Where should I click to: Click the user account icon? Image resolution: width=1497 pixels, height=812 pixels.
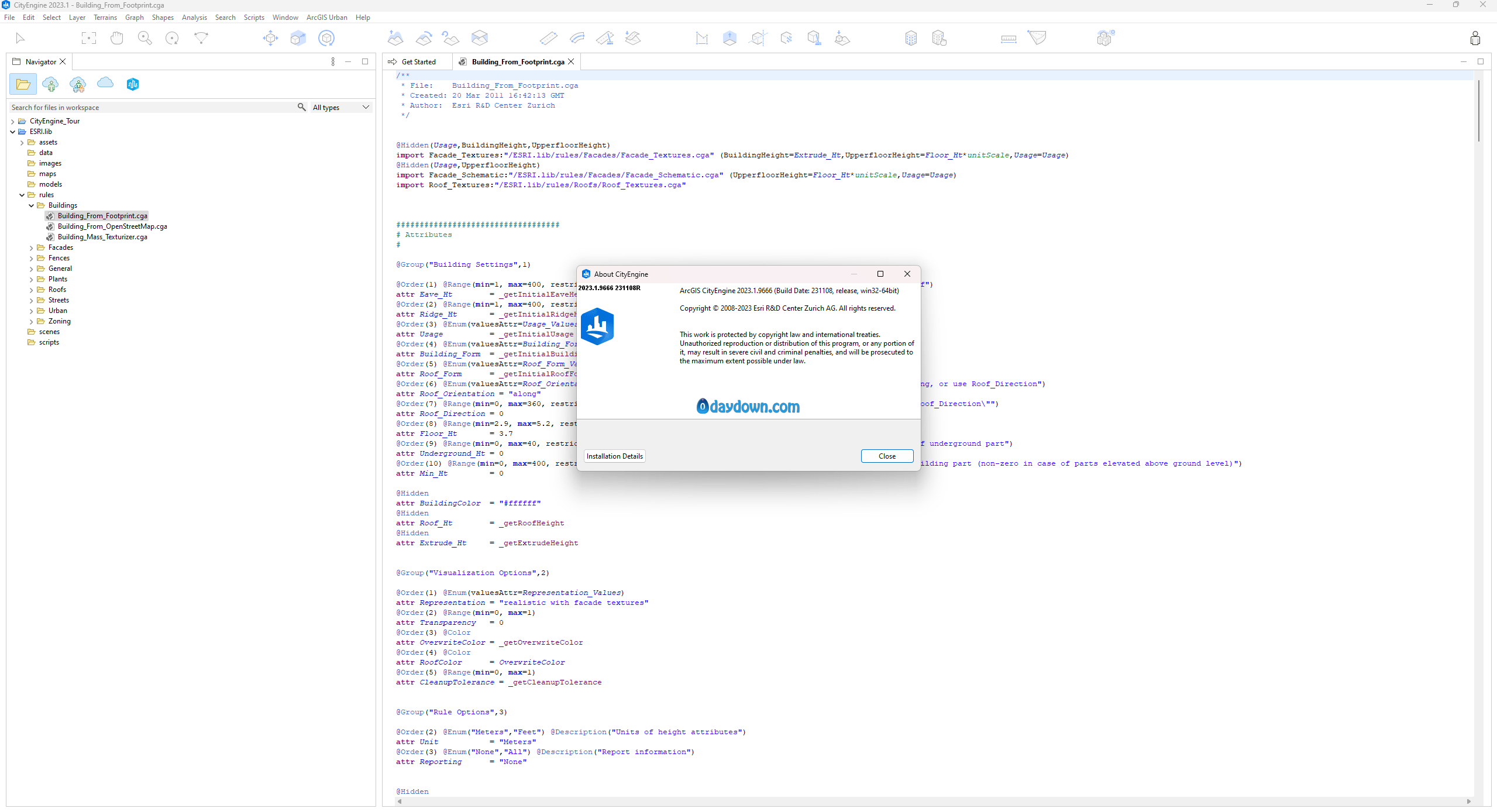pyautogui.click(x=1475, y=39)
